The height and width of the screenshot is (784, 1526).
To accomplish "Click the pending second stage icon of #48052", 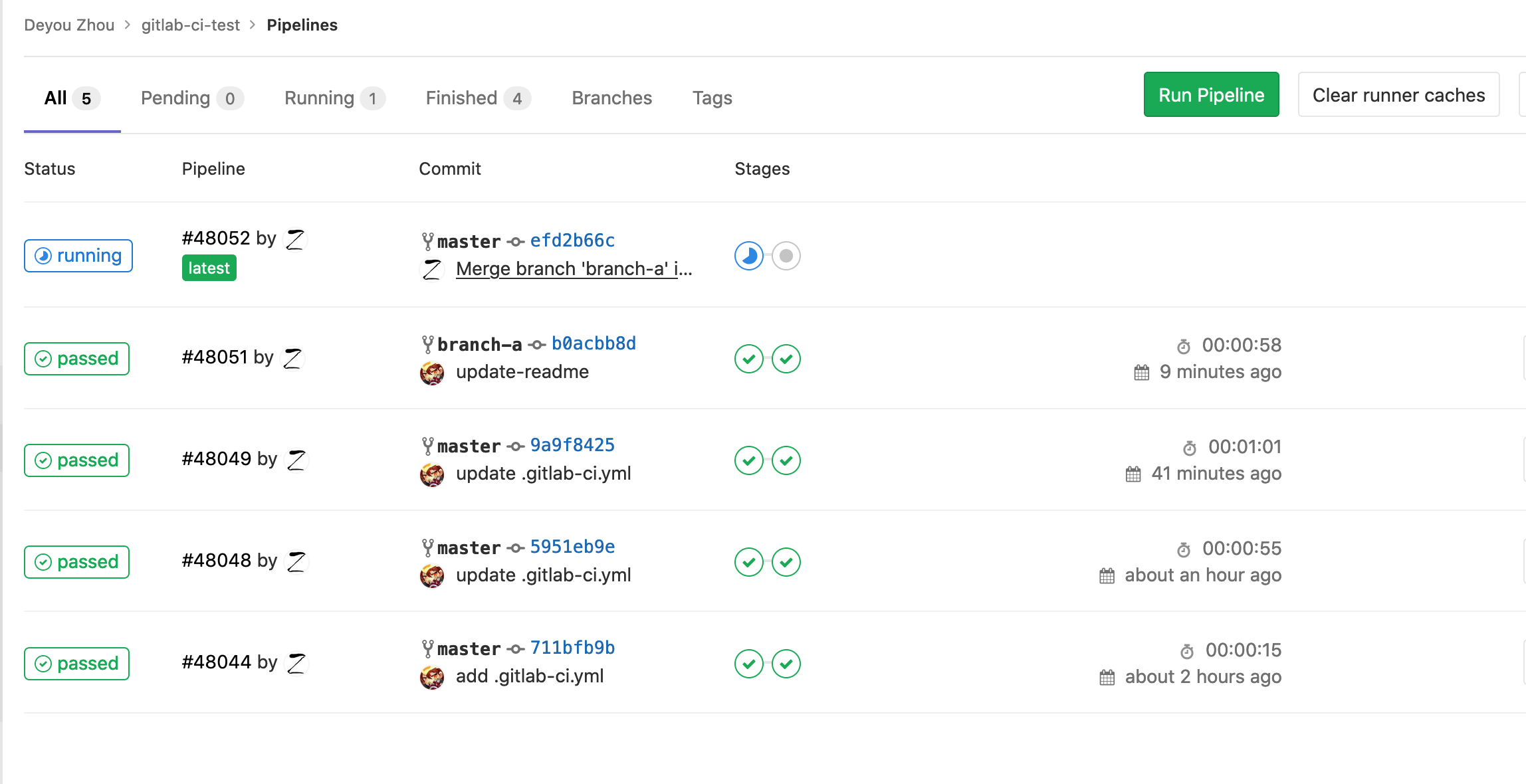I will 786,256.
